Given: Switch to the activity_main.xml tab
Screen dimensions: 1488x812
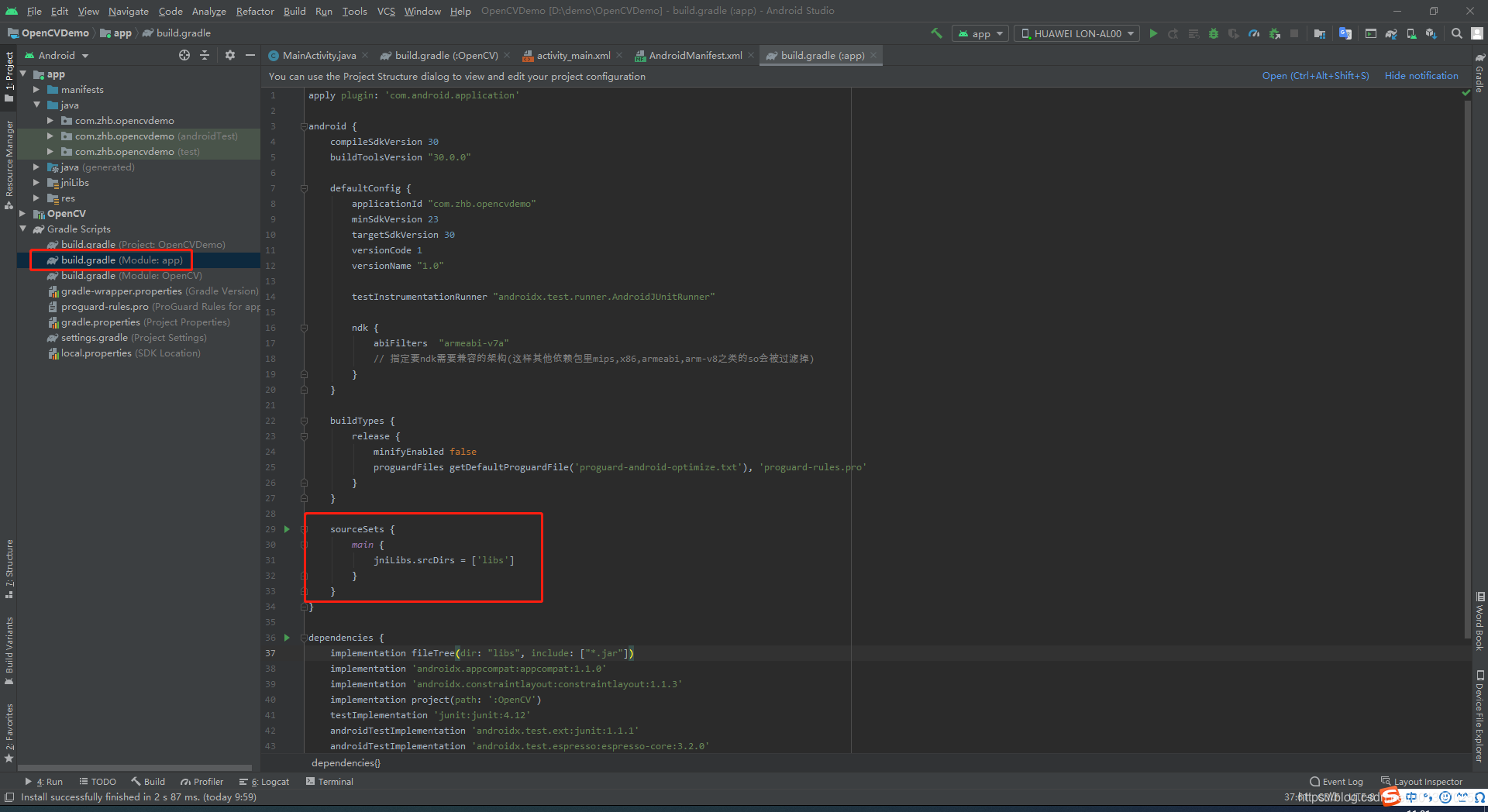Looking at the screenshot, I should tap(573, 55).
